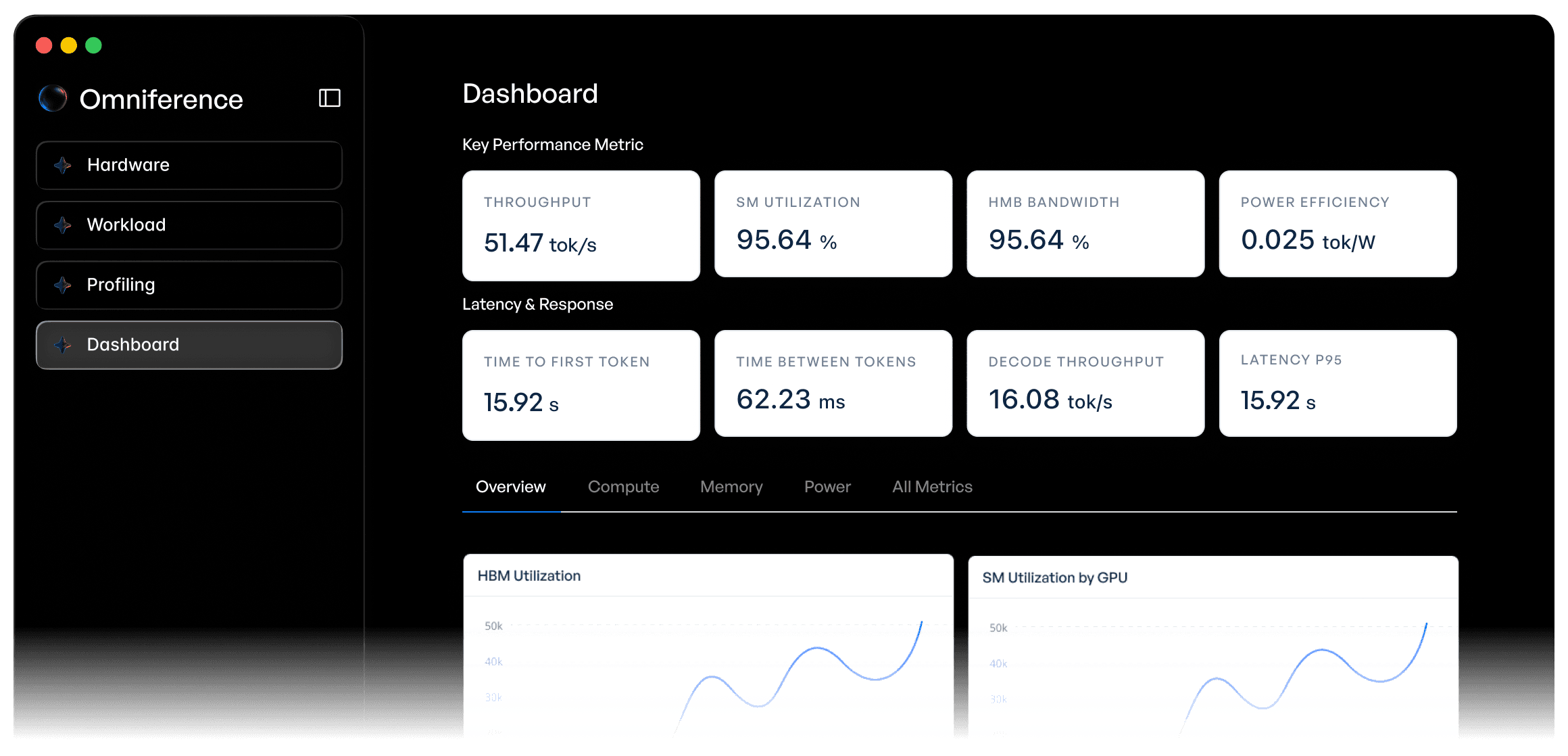Click the Omniference app name
Screen dimensions: 1568x756
coord(161,99)
